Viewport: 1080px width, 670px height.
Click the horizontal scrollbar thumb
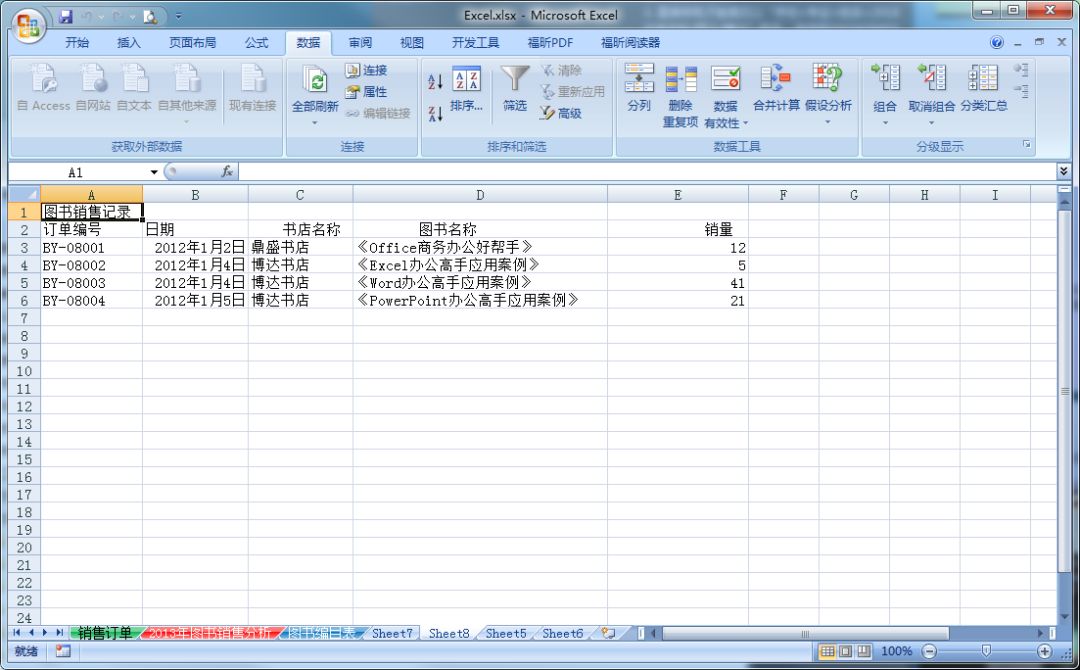(804, 633)
